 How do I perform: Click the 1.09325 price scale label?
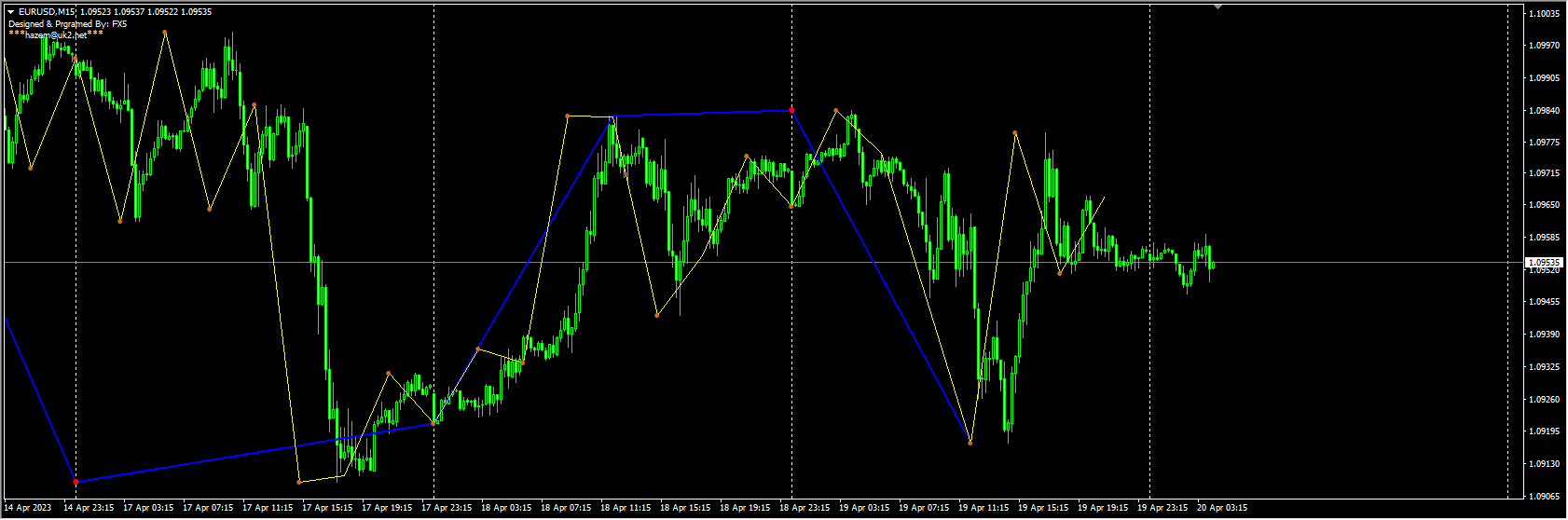(x=1545, y=367)
